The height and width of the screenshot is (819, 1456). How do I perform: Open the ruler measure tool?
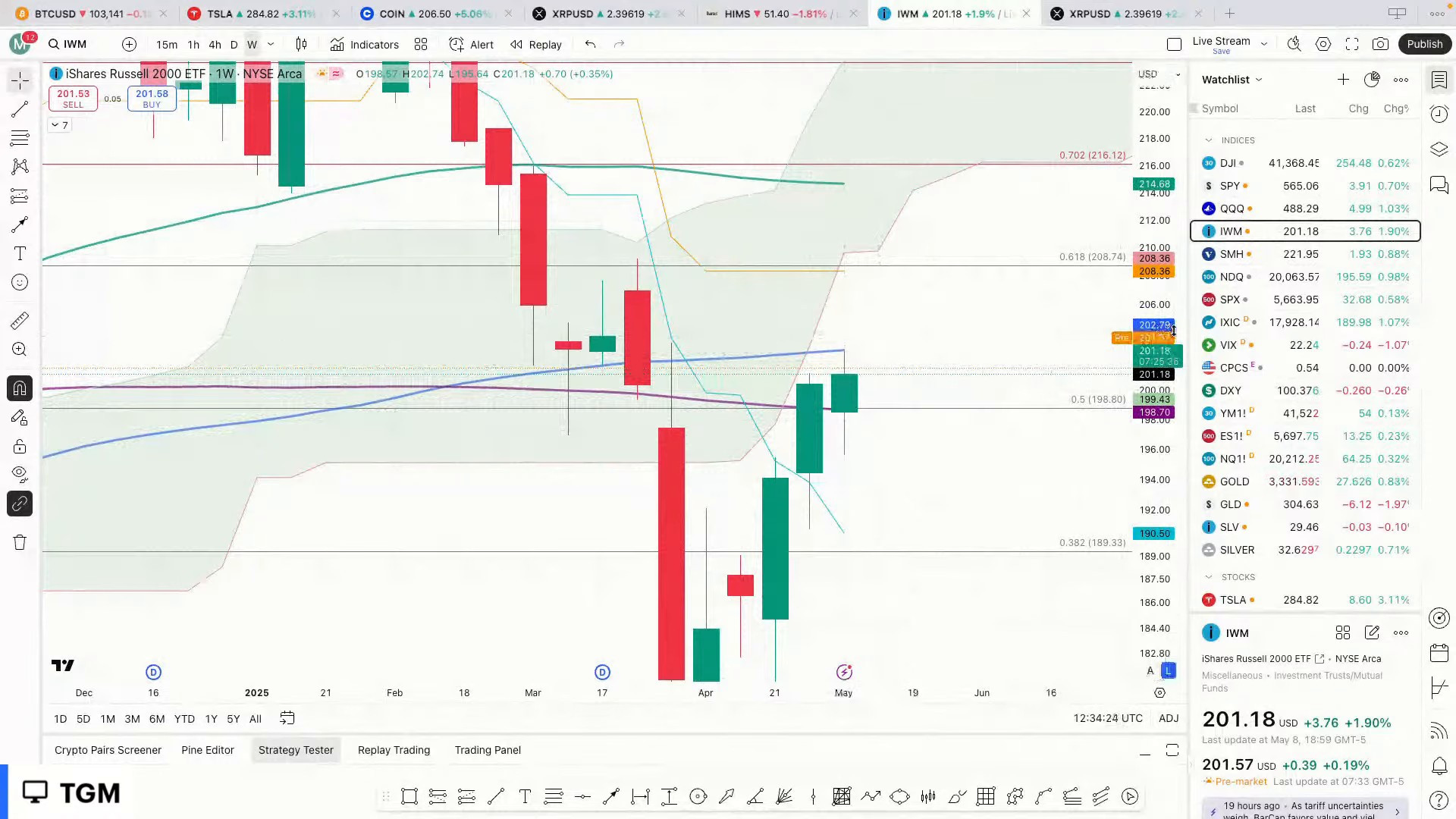20,321
